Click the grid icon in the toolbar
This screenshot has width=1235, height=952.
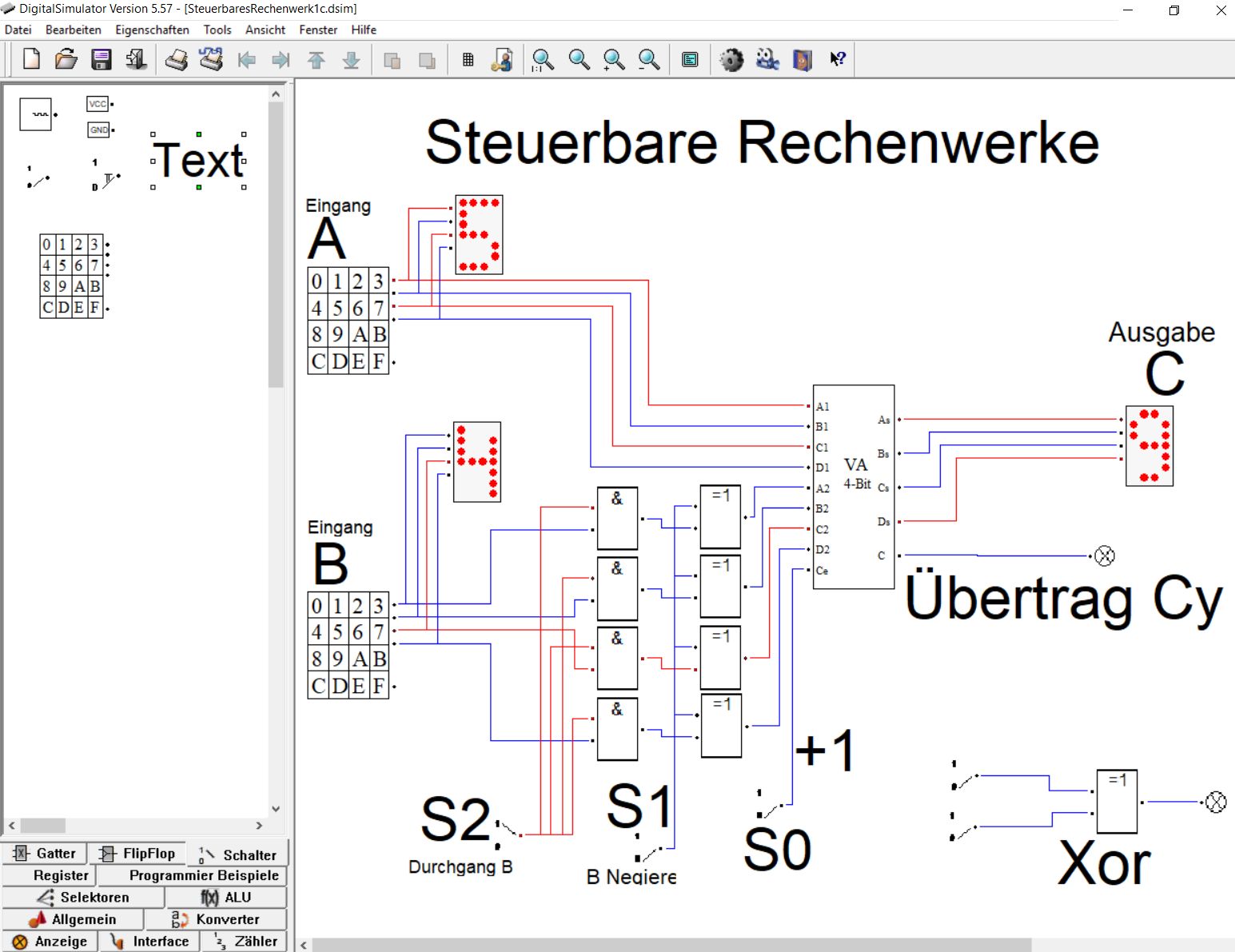pos(468,59)
